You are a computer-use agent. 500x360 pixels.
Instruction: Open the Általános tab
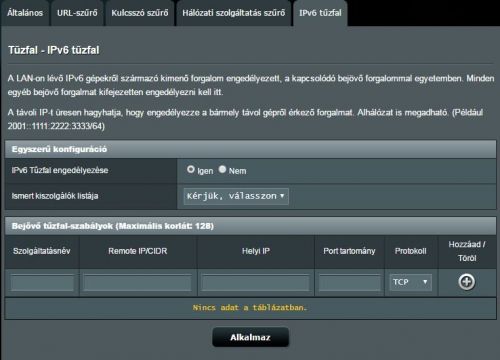25,13
